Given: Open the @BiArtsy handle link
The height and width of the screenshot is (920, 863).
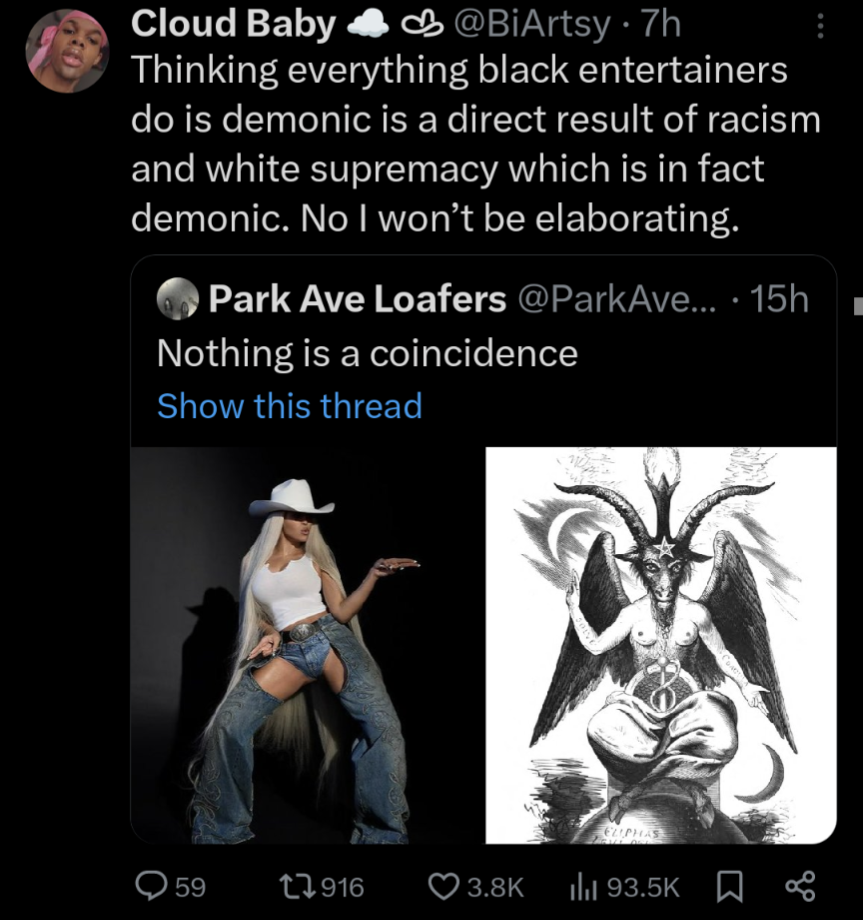Looking at the screenshot, I should 531,25.
